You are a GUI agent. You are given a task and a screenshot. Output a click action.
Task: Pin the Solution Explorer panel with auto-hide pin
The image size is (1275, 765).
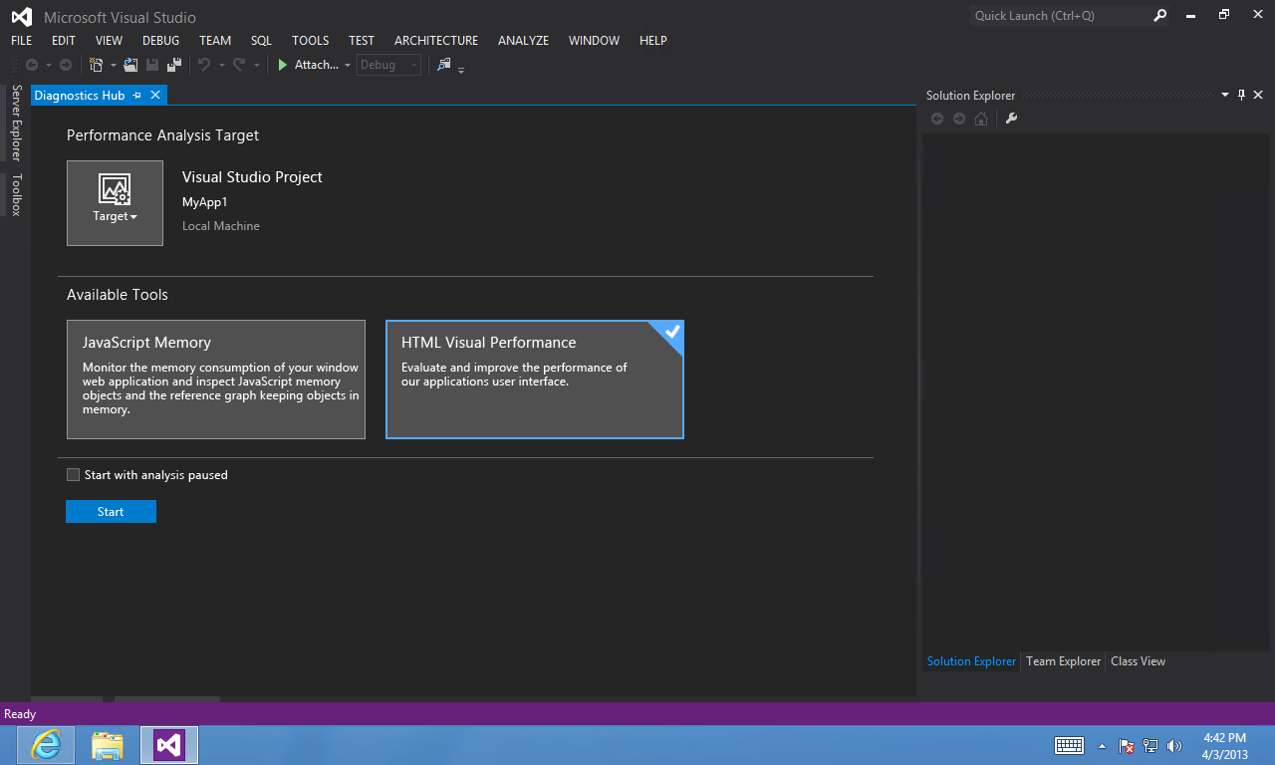tap(1242, 95)
